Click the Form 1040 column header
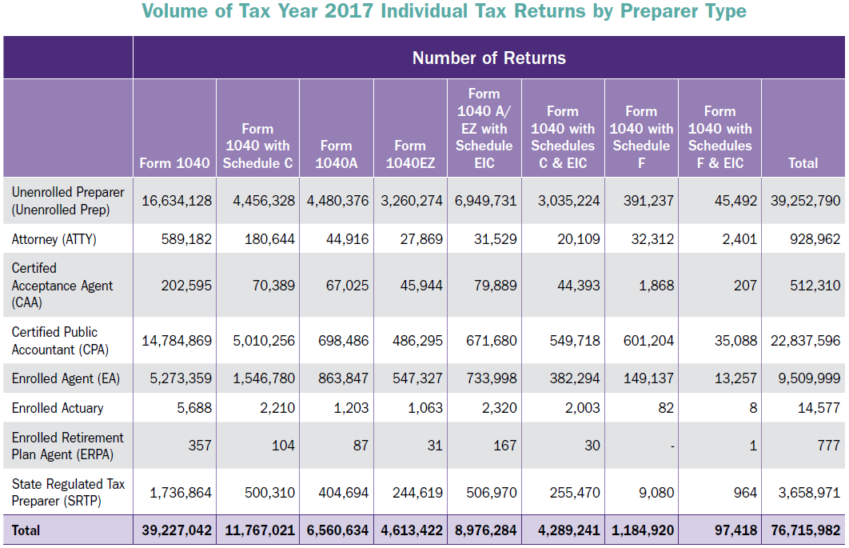 175,162
